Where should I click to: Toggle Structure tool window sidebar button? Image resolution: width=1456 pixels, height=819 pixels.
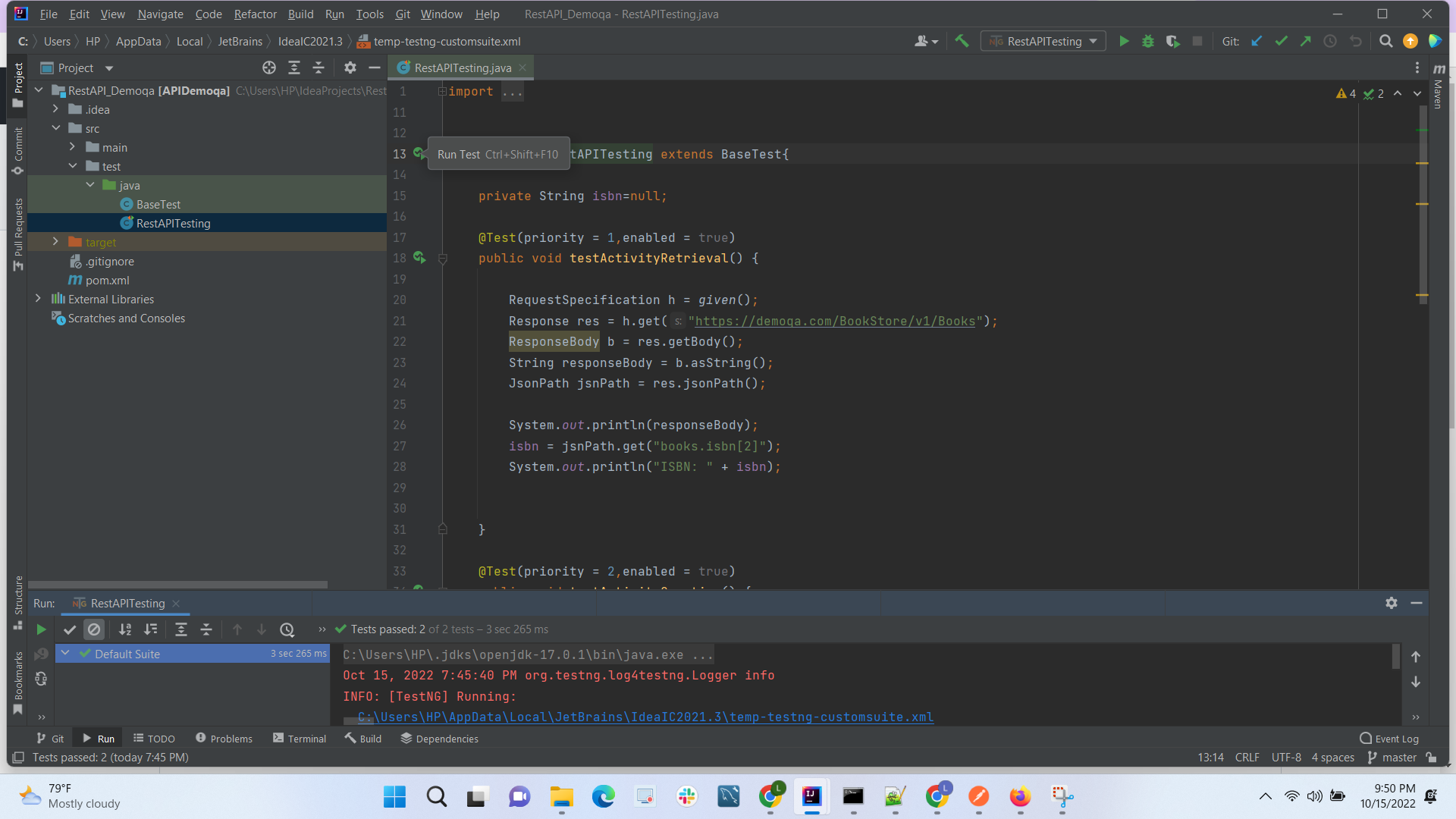[18, 604]
